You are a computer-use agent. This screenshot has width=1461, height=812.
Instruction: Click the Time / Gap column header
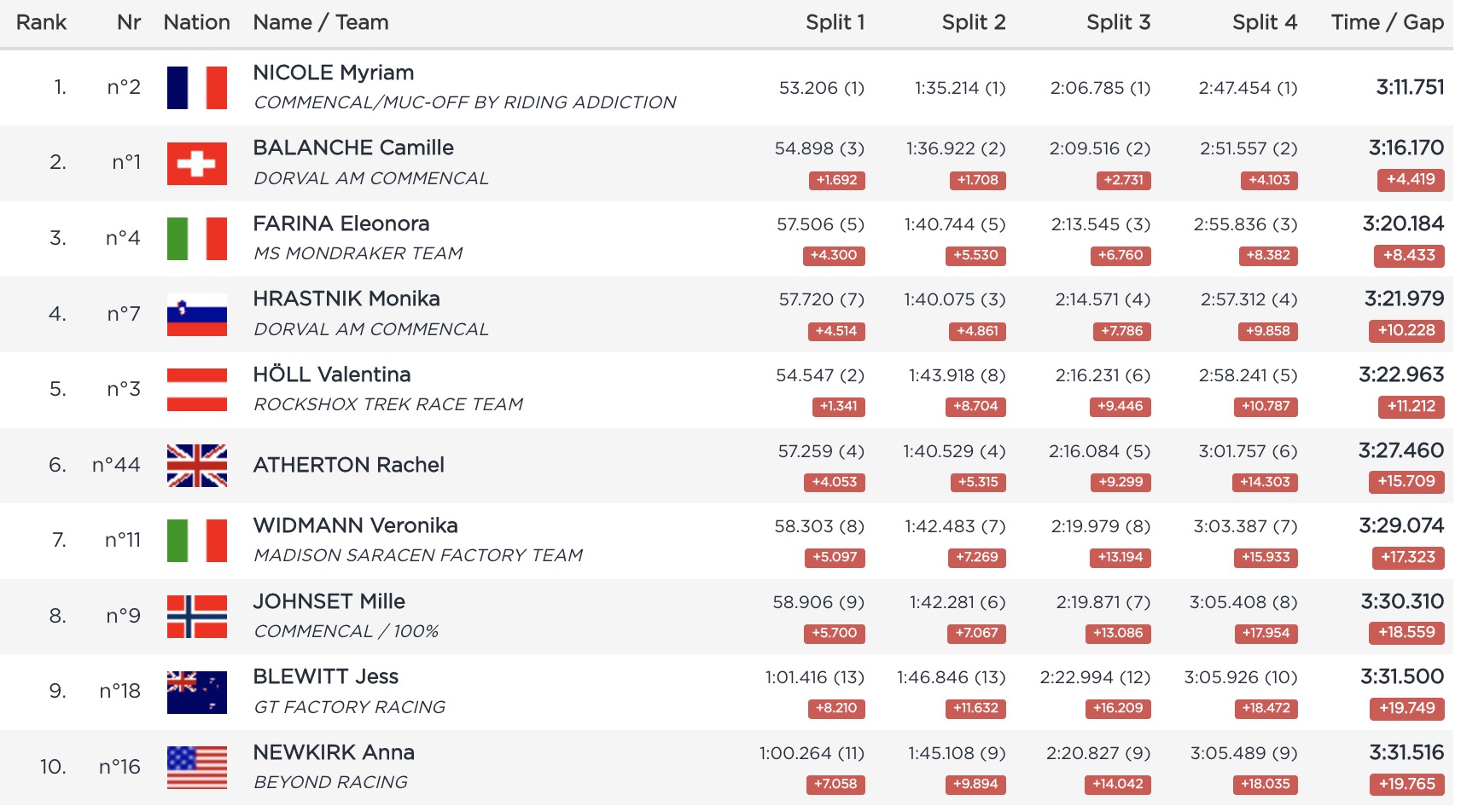point(1387,23)
